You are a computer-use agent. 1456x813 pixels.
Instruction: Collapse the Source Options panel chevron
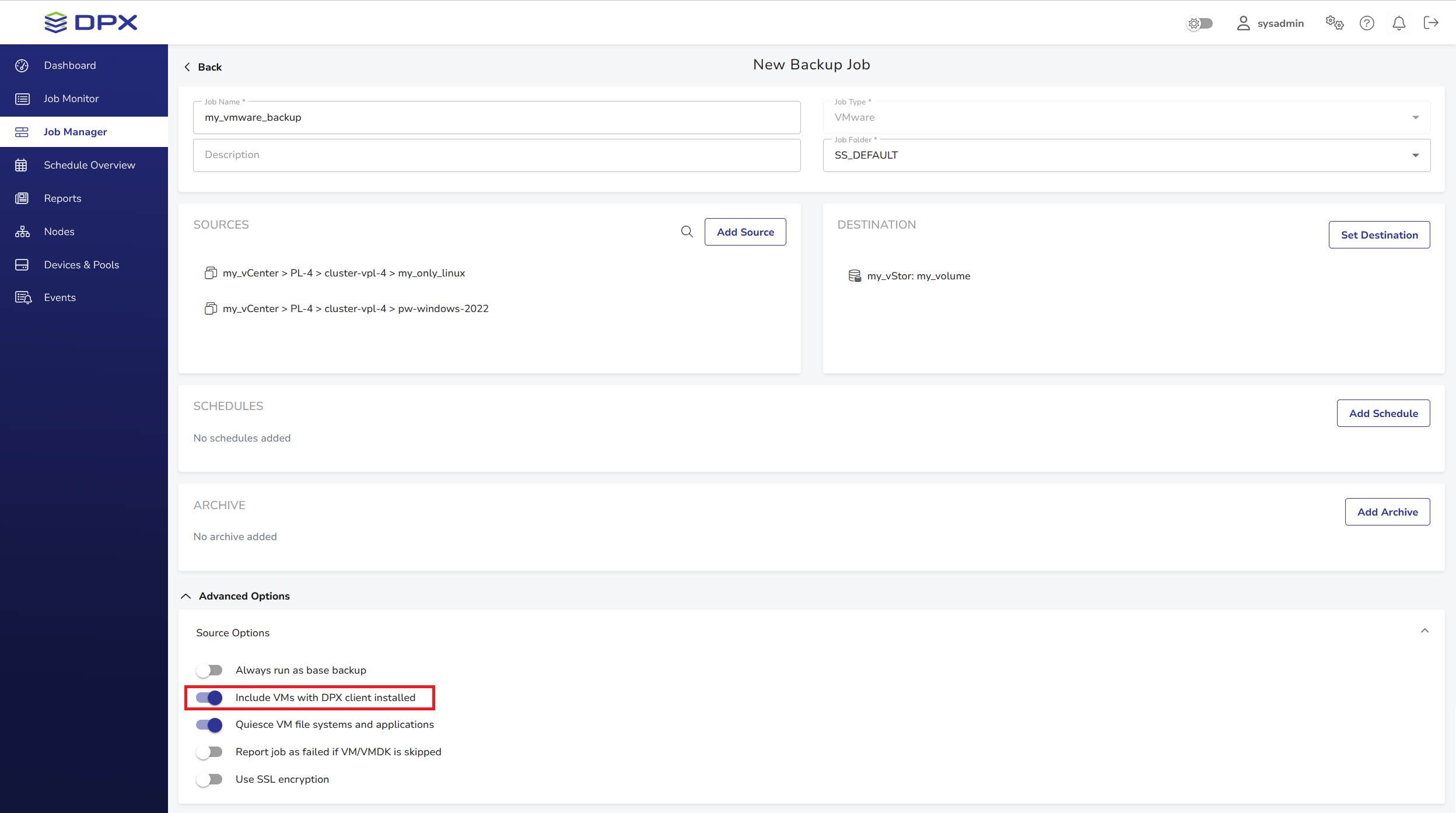[1424, 631]
